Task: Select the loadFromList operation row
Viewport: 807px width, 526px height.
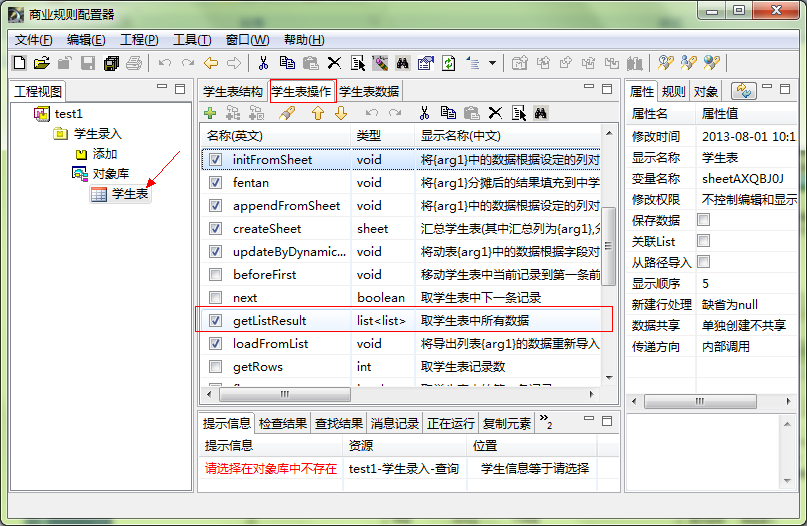Action: (400, 343)
